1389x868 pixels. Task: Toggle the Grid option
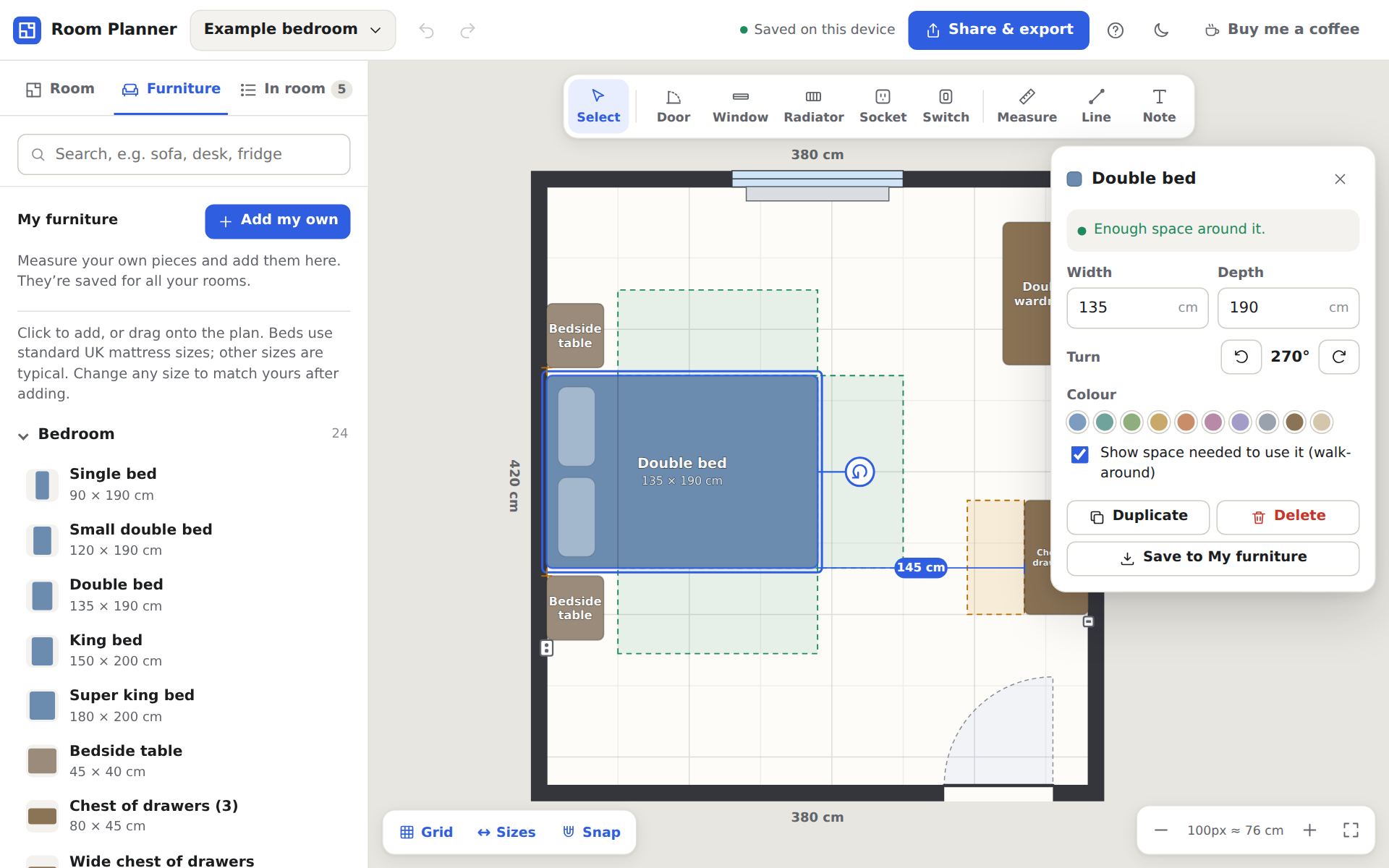pyautogui.click(x=426, y=833)
